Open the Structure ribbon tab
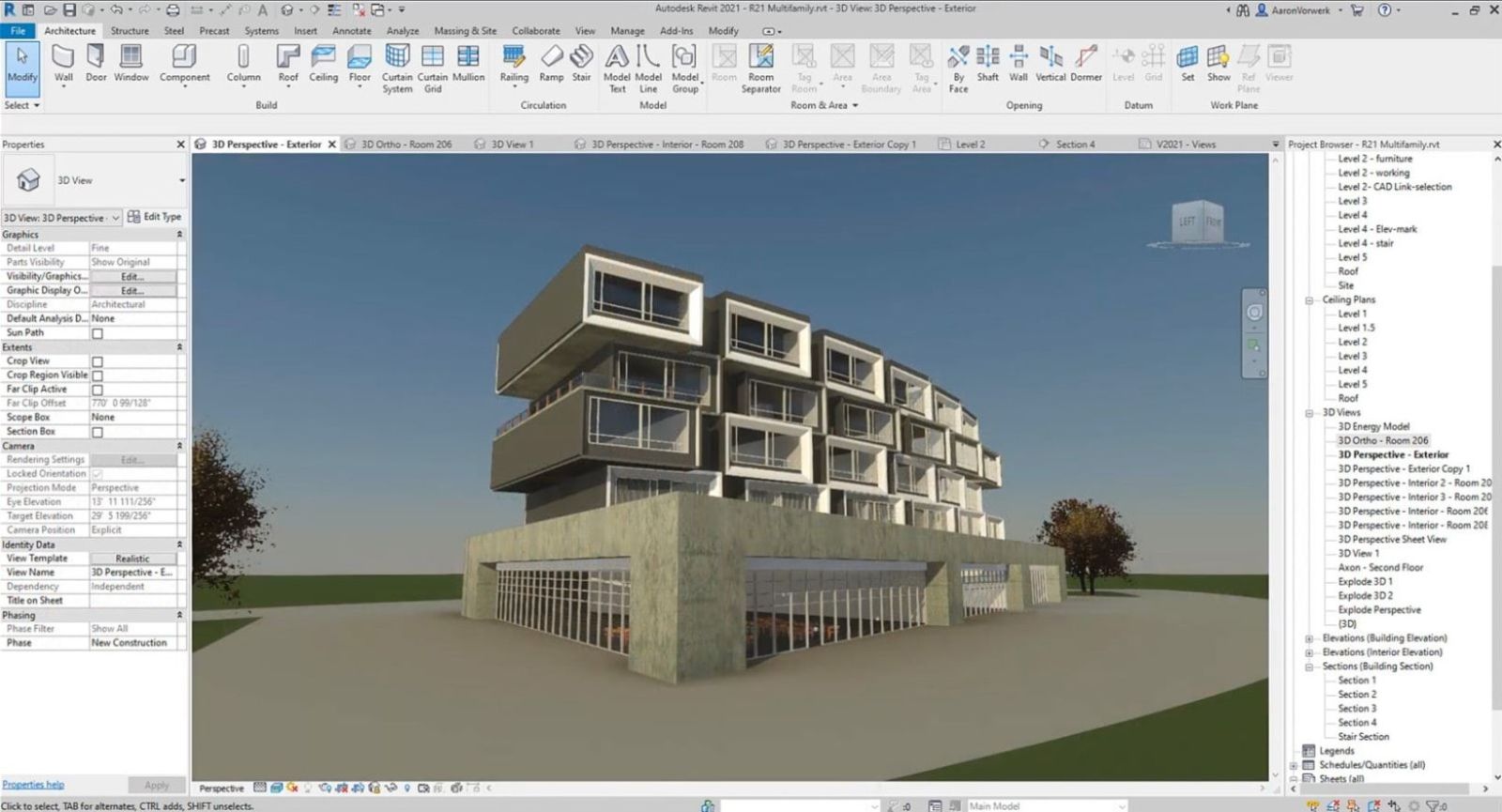This screenshot has width=1502, height=812. click(130, 31)
